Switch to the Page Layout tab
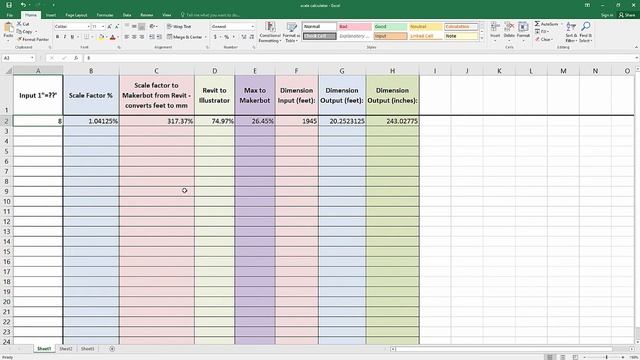Viewport: 640px width, 360px height. click(x=76, y=15)
